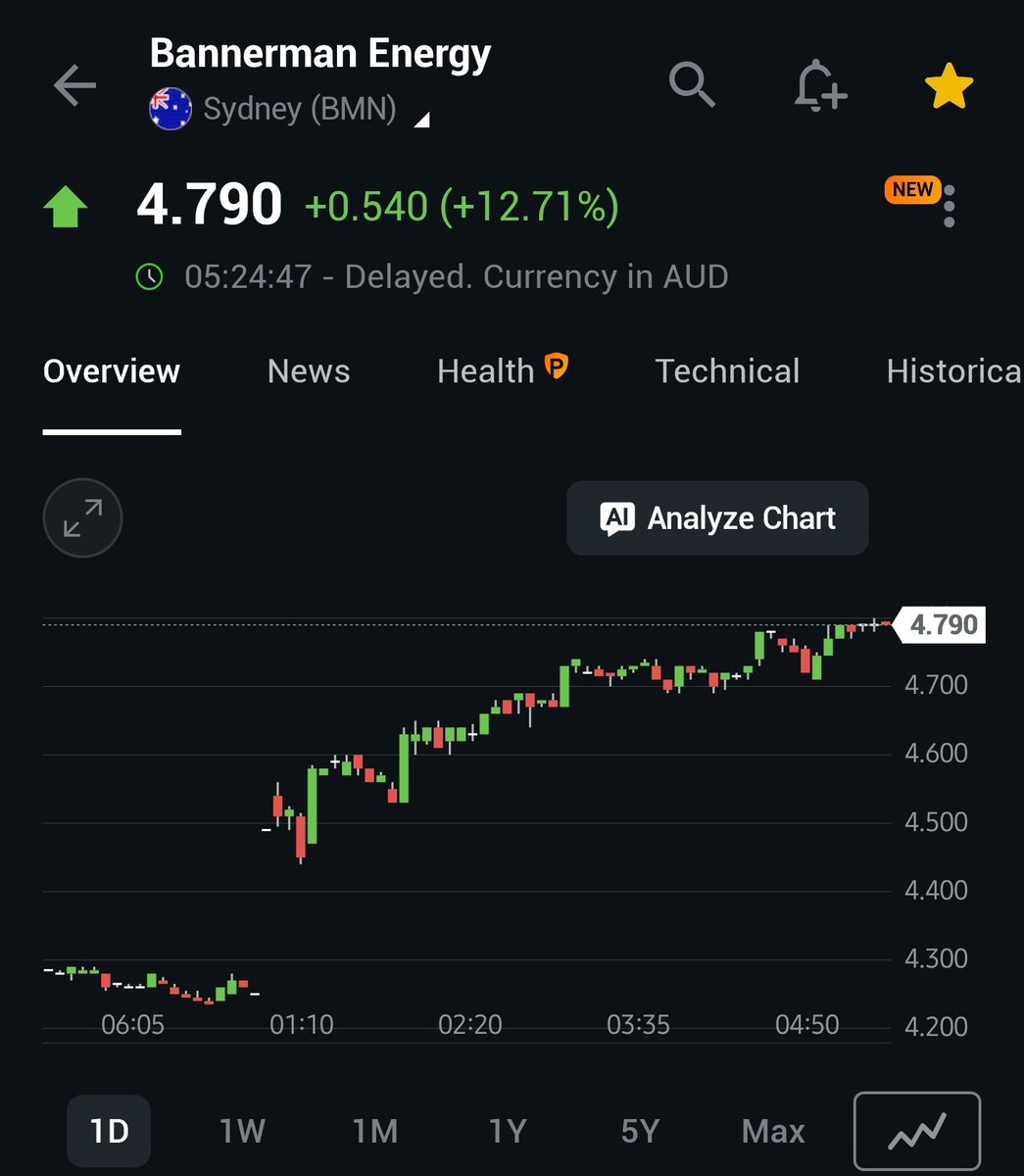Select the 1W time range

coord(242,1131)
